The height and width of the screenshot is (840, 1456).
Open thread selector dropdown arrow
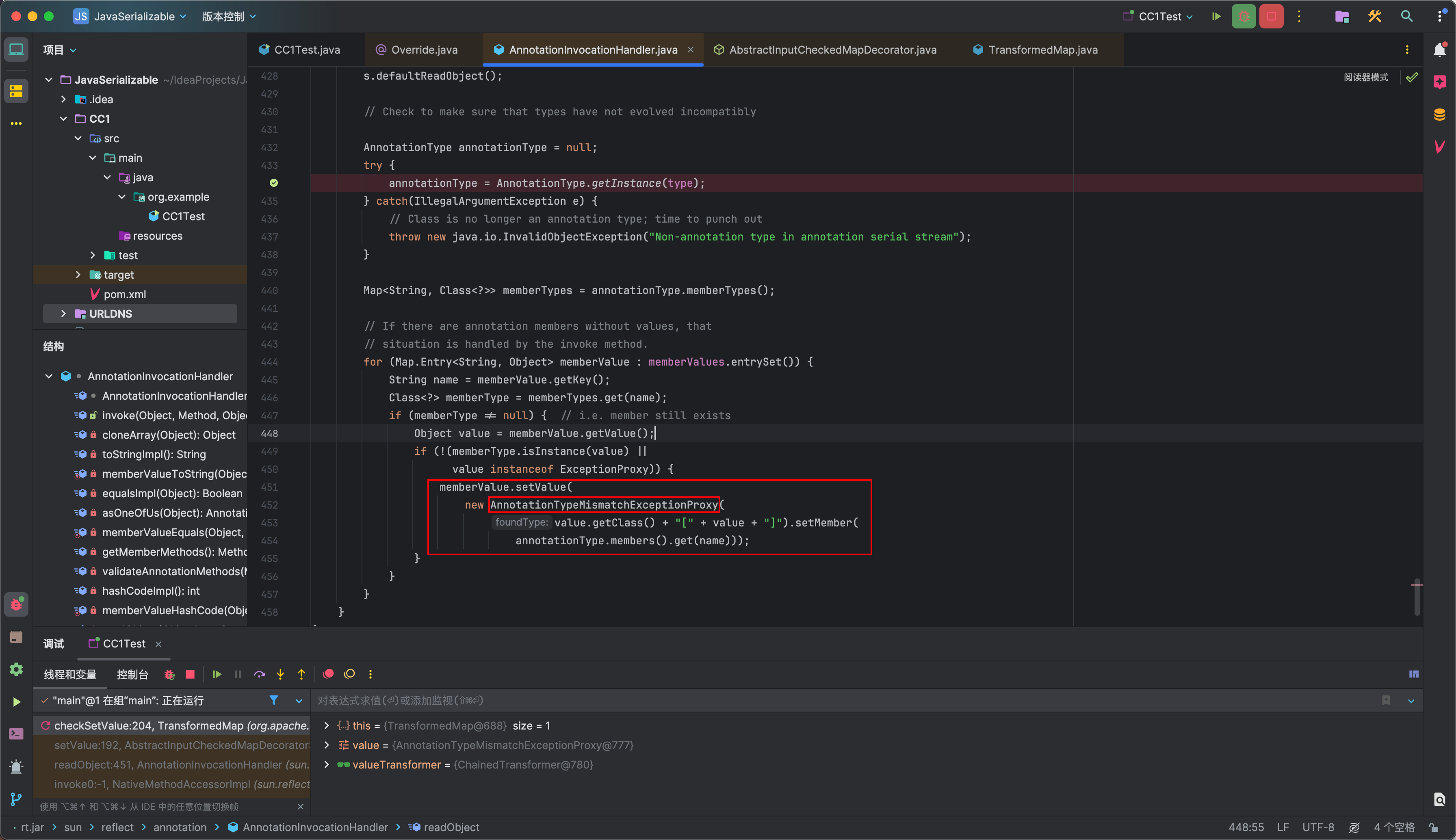[299, 701]
